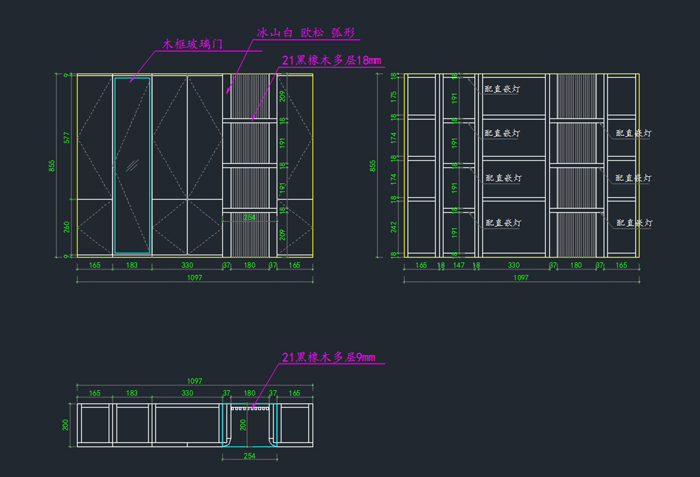This screenshot has width=700, height=477.
Task: Click the dotted light strip in plan view
Action: click(x=250, y=408)
